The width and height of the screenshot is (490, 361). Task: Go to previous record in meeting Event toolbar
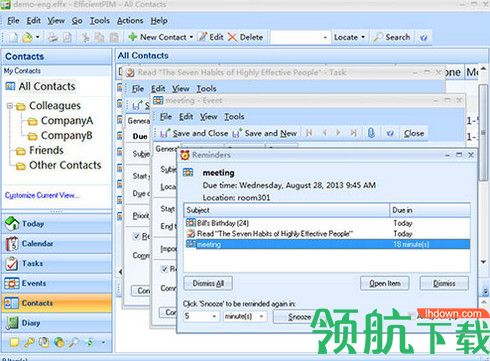click(324, 133)
